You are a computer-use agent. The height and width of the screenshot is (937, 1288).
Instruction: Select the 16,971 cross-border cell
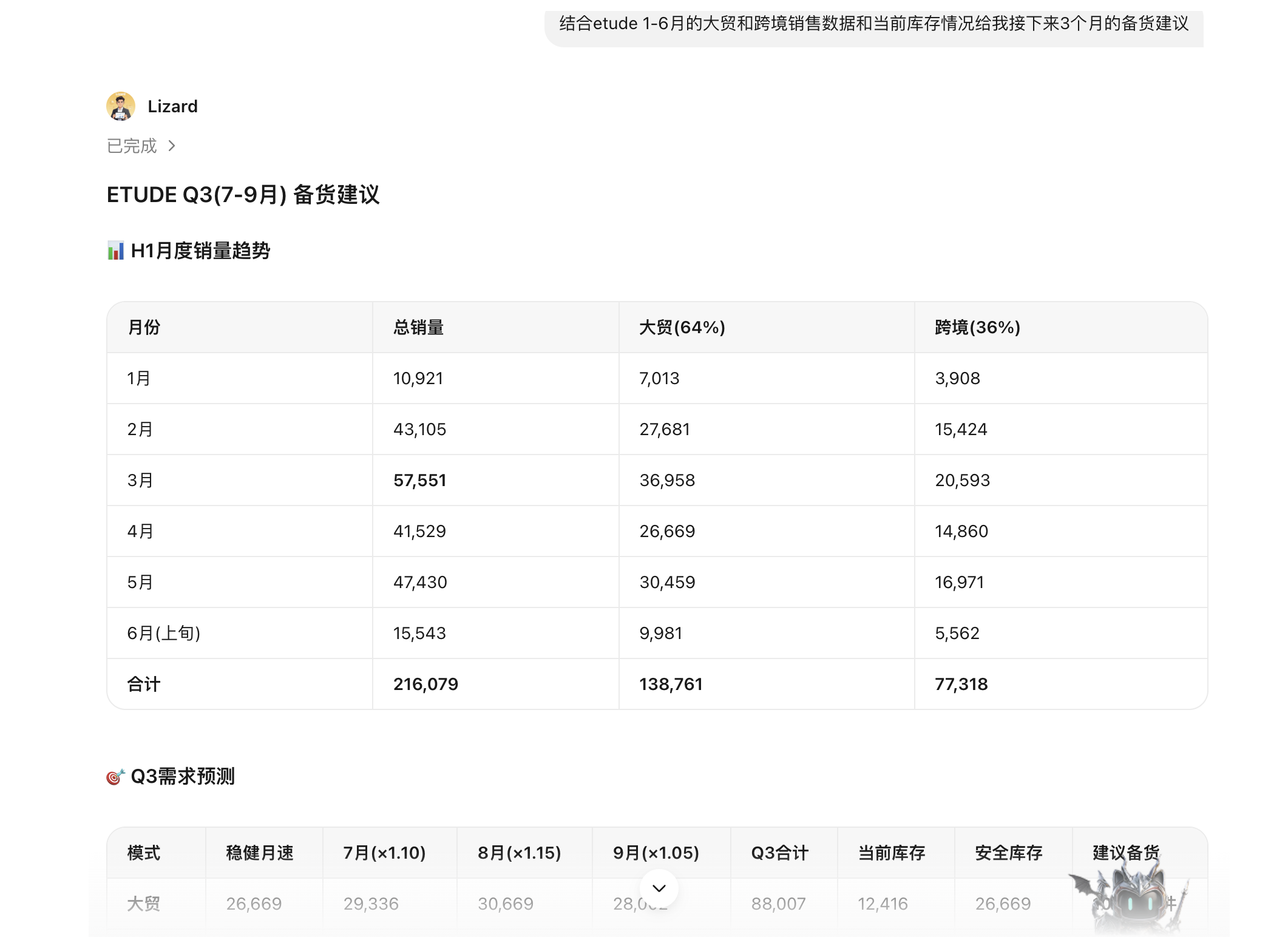pyautogui.click(x=959, y=583)
